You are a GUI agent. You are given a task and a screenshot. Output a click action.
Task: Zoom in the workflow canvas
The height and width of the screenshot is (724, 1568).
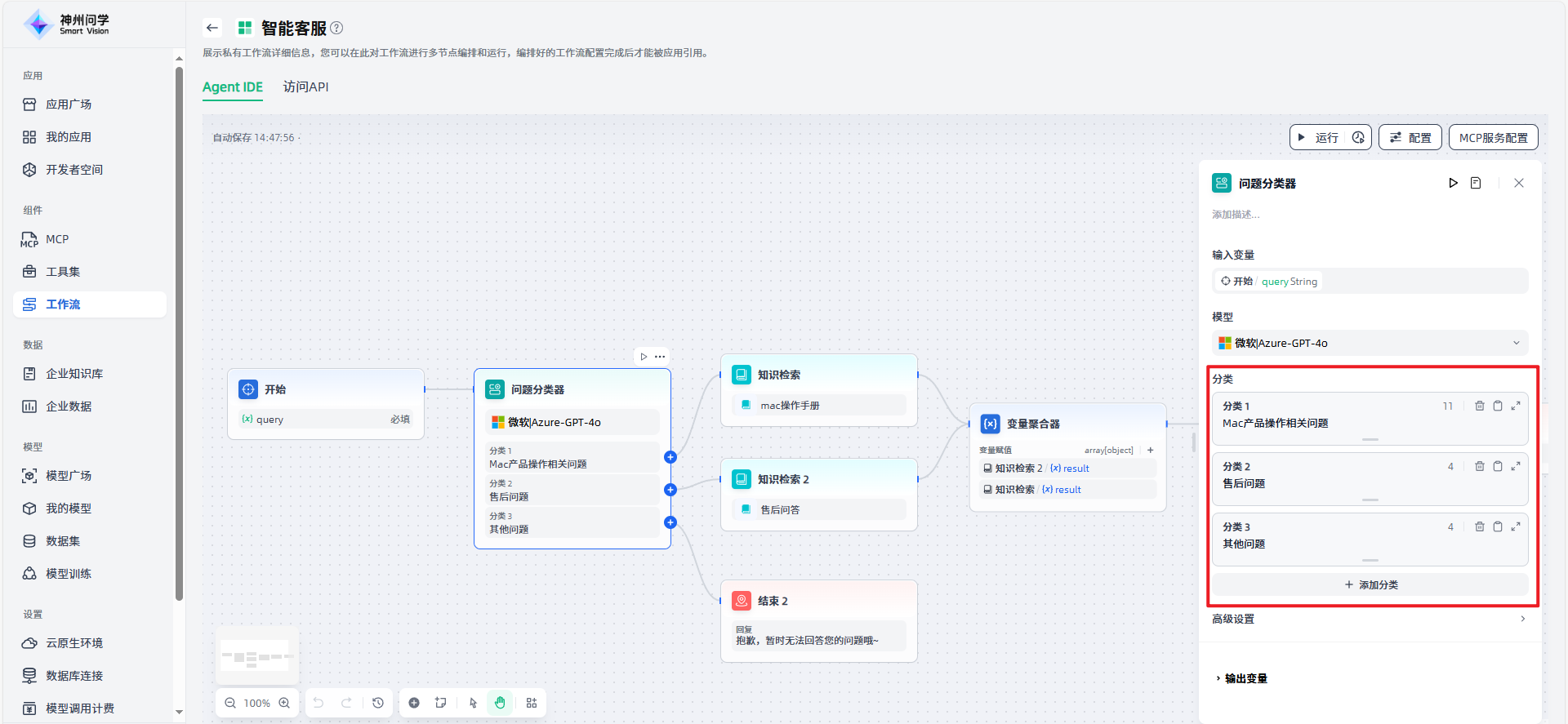[x=284, y=703]
